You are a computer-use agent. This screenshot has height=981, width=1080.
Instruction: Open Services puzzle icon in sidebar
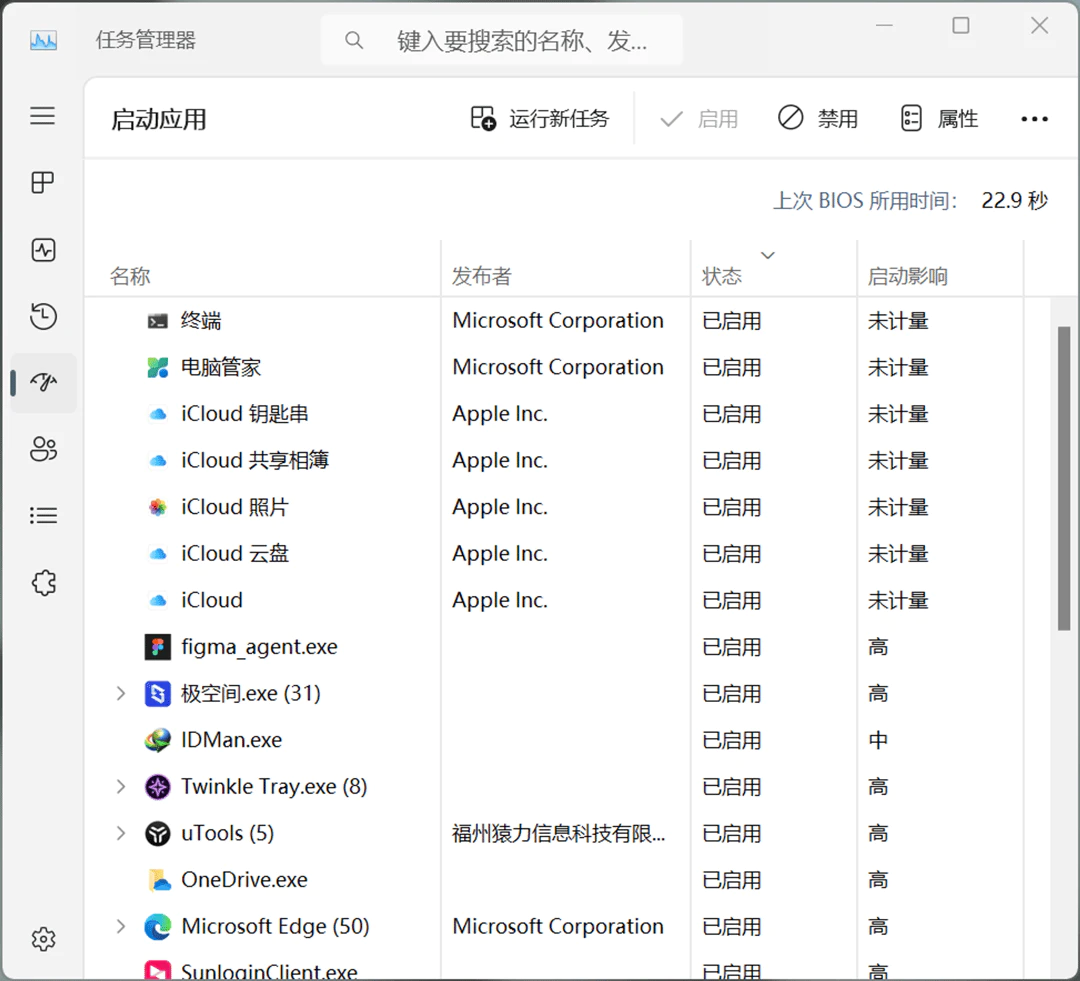click(x=43, y=583)
